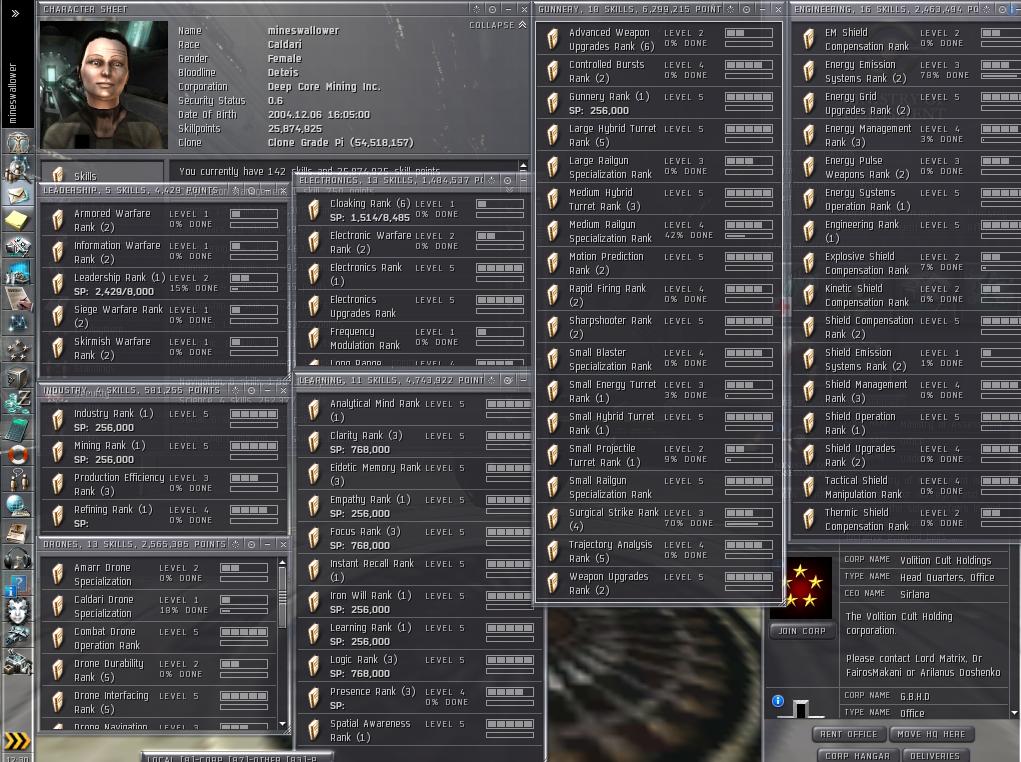
Task: Click the Join Corp button
Action: (802, 631)
